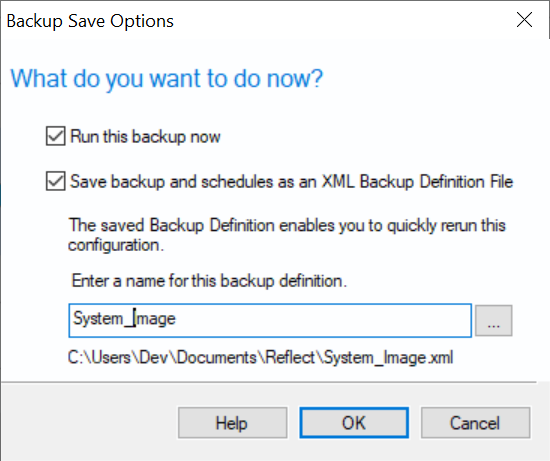Place cursor inside the word 'System' in name field
Image resolution: width=550 pixels, height=461 pixels.
point(98,319)
